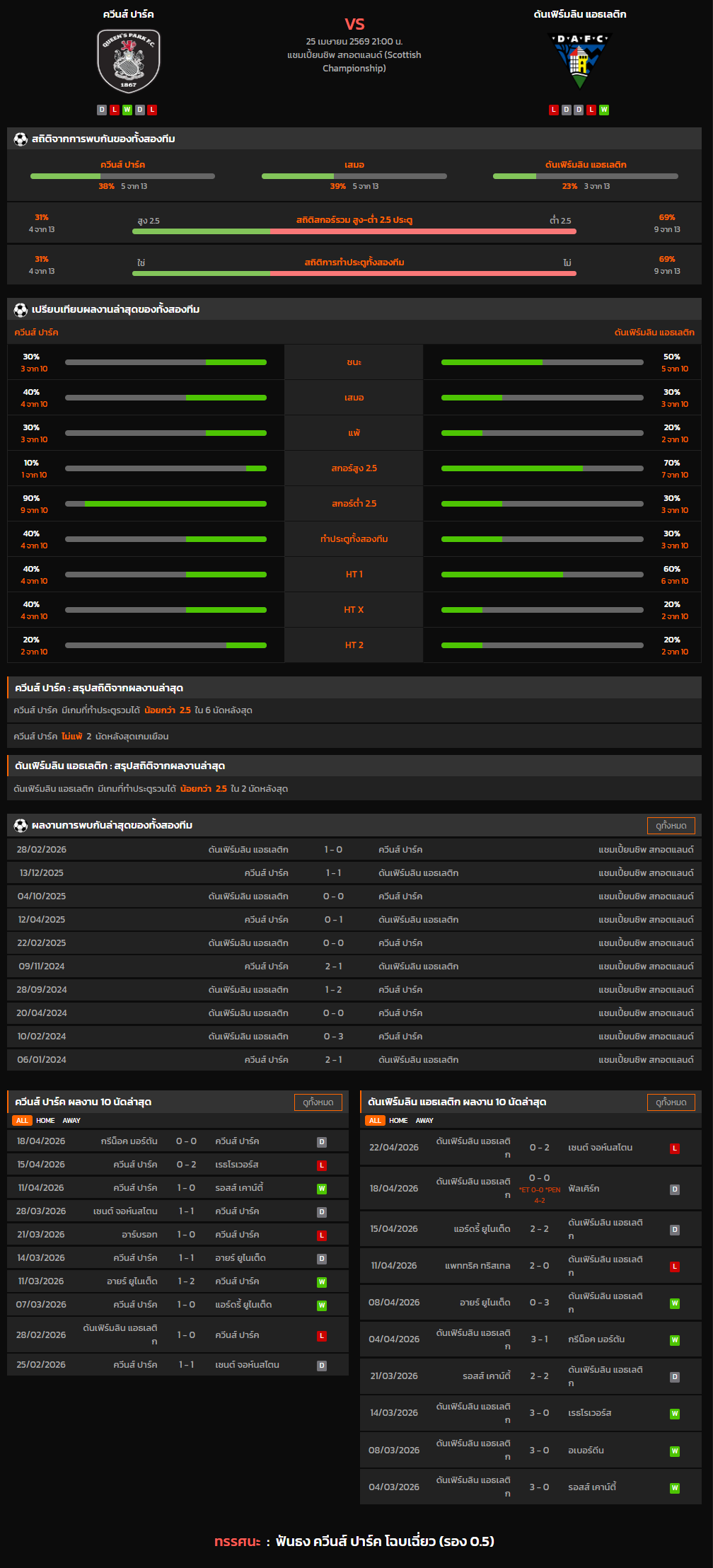Open 'ดูทั้งหมด' in Dunfermline last 10 section
Screen dimensions: 713x1568
[671, 1102]
